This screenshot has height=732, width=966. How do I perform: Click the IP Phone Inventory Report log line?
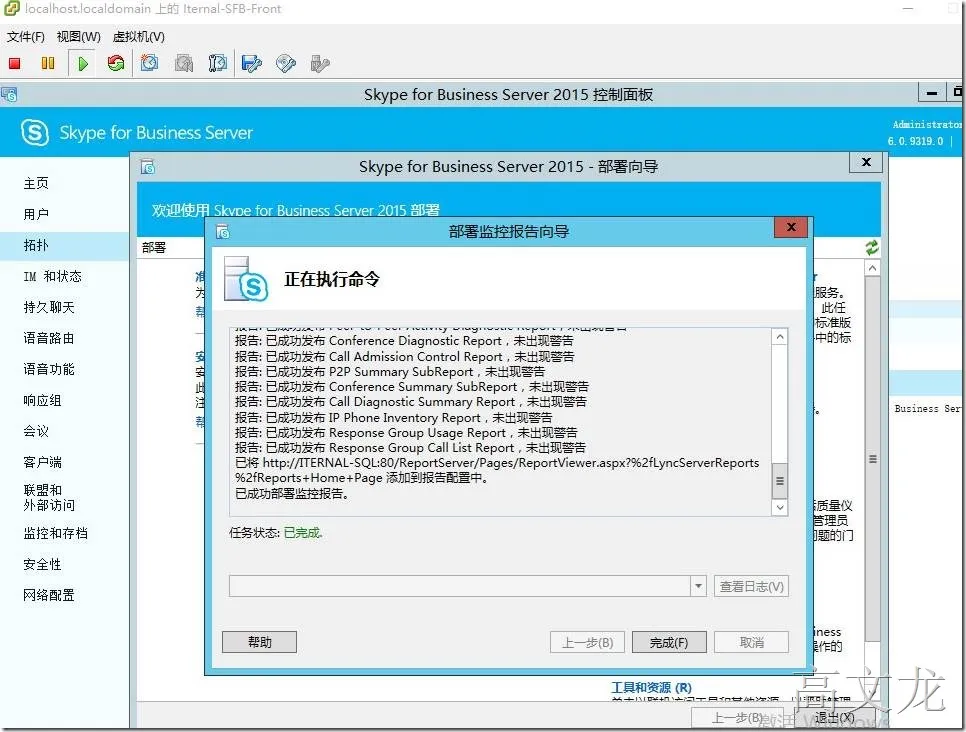393,417
